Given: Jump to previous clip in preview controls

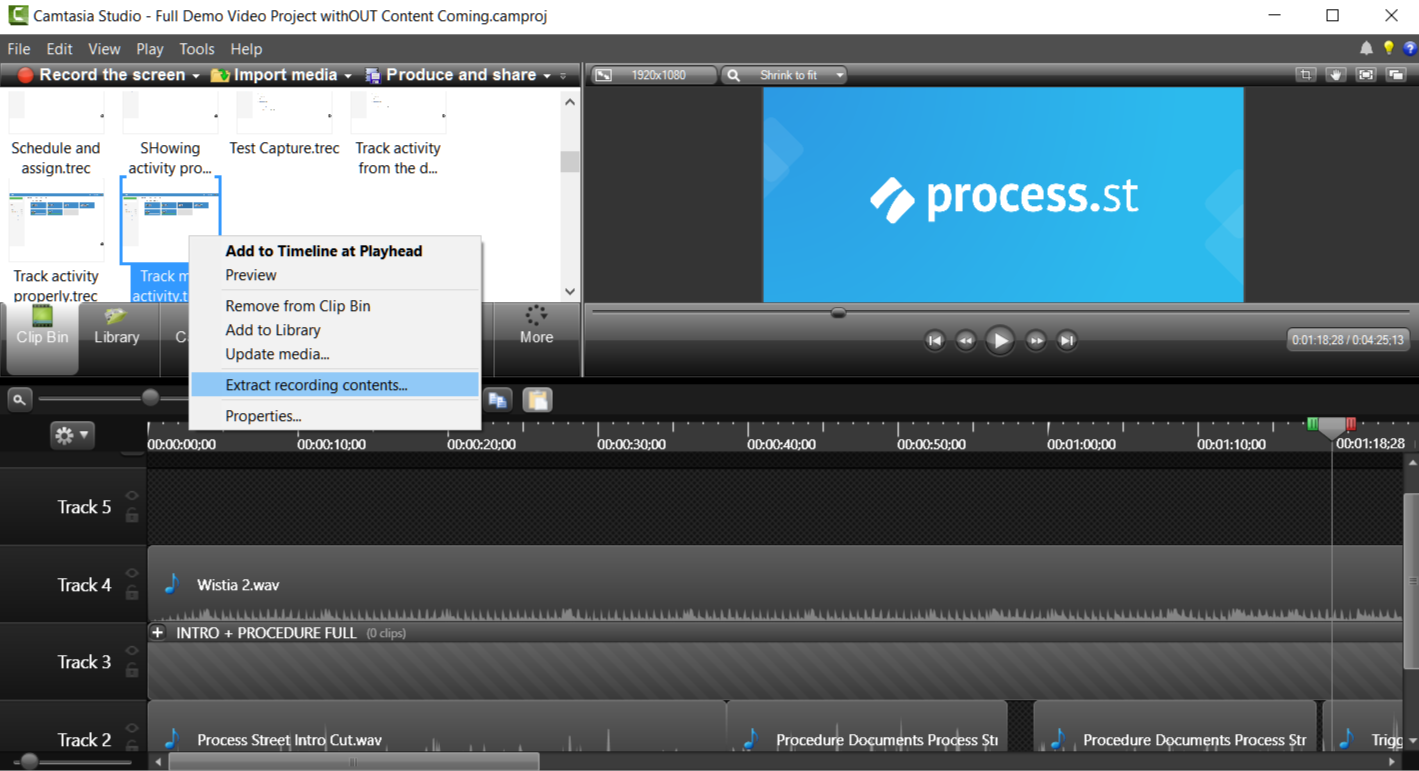Looking at the screenshot, I should (935, 341).
